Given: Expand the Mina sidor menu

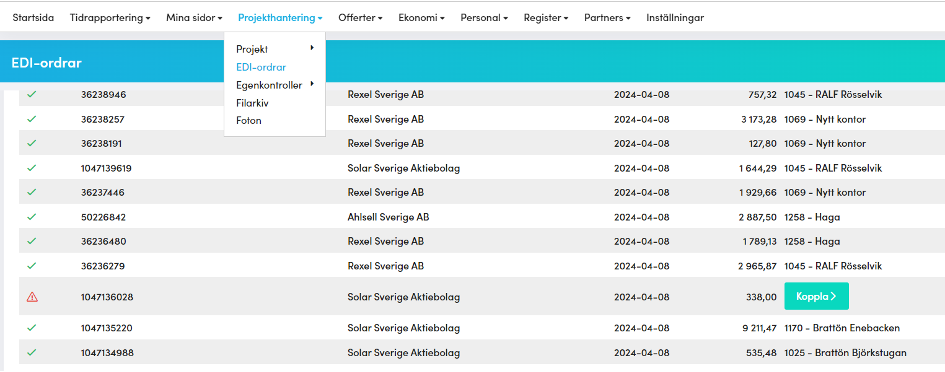Looking at the screenshot, I should [x=194, y=18].
